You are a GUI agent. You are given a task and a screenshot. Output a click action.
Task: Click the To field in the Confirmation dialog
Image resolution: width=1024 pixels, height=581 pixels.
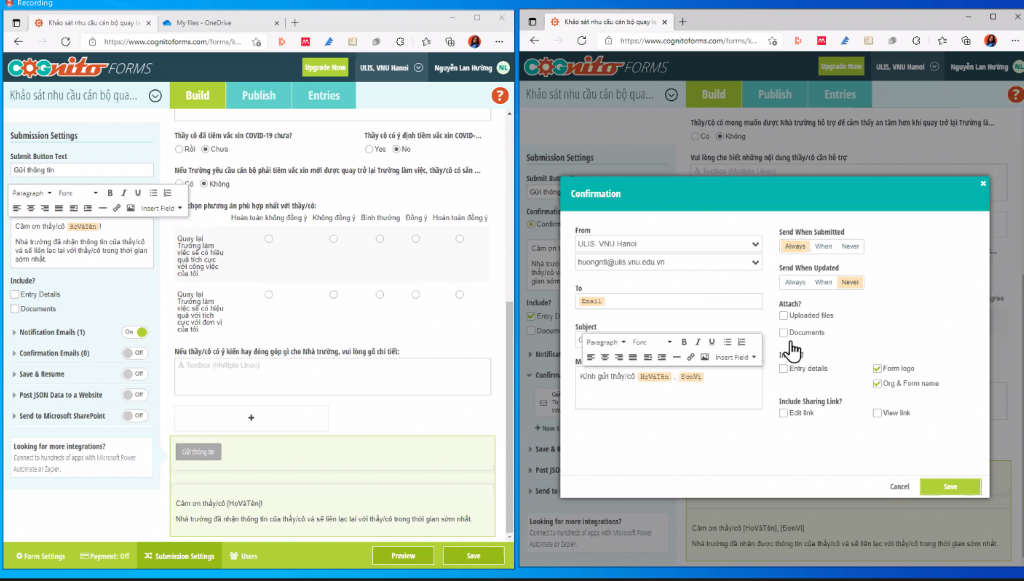668,301
